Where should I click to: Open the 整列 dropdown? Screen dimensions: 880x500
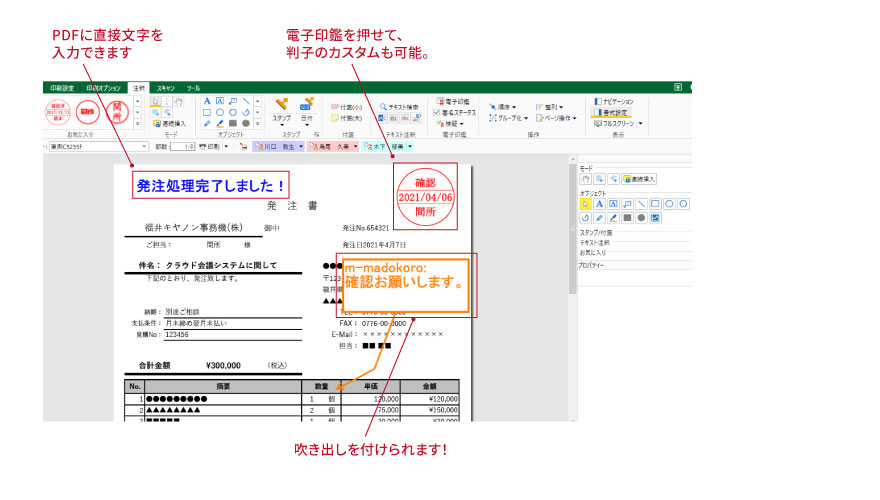[549, 107]
